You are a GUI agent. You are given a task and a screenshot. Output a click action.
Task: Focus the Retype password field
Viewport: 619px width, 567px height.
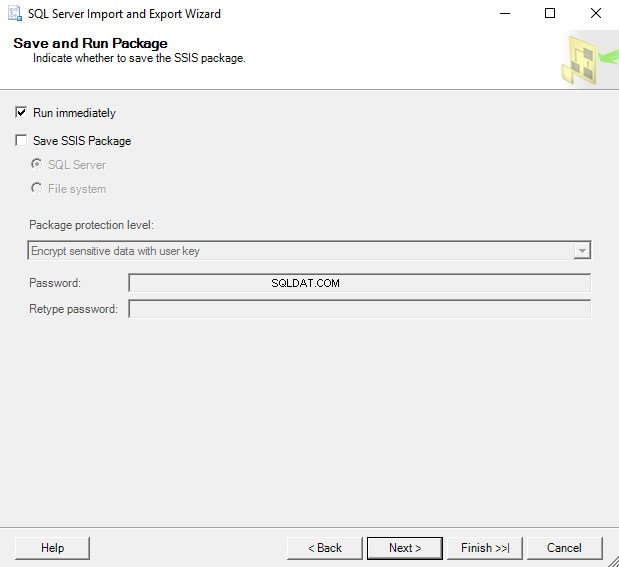click(x=360, y=309)
